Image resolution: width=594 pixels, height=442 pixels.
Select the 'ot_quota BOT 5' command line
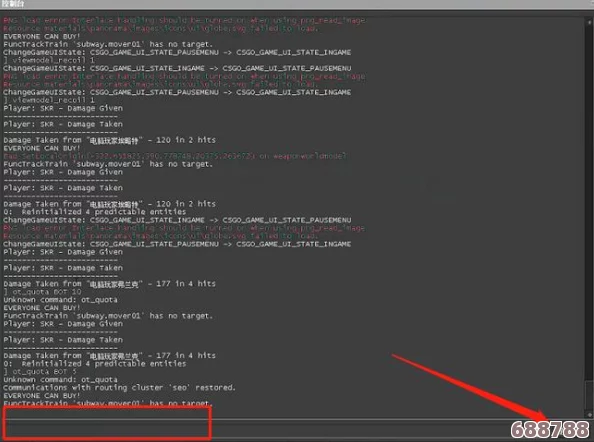point(40,372)
